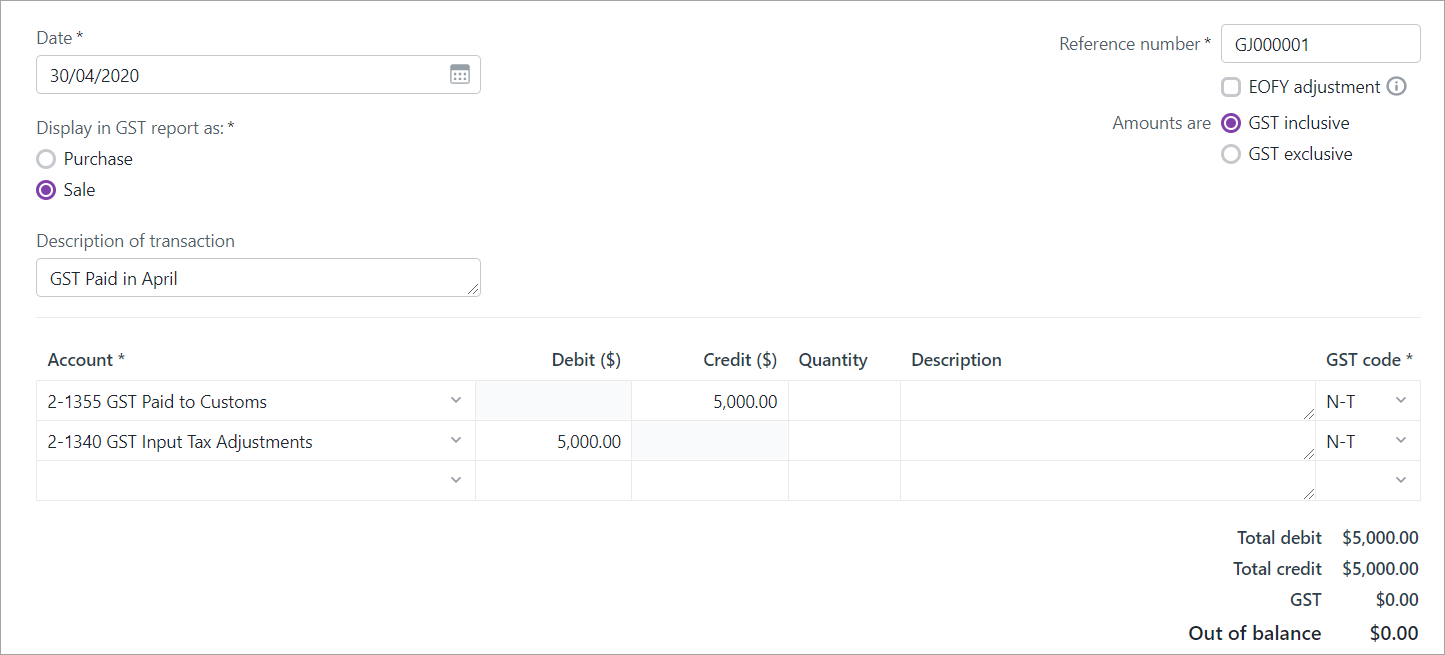
Task: Click the 5,000.00 debit amount cell
Action: (553, 441)
